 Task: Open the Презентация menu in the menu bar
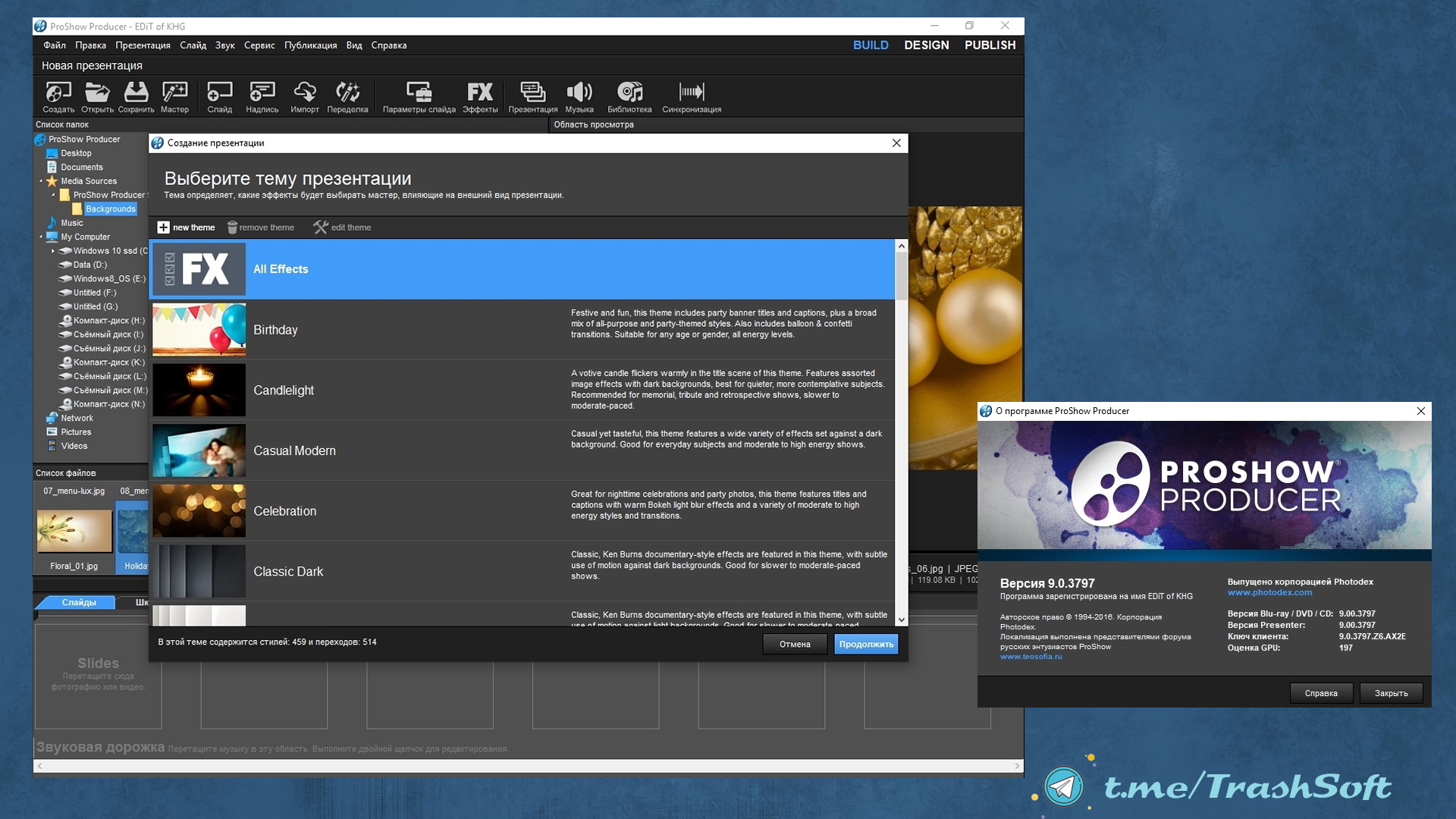(143, 45)
